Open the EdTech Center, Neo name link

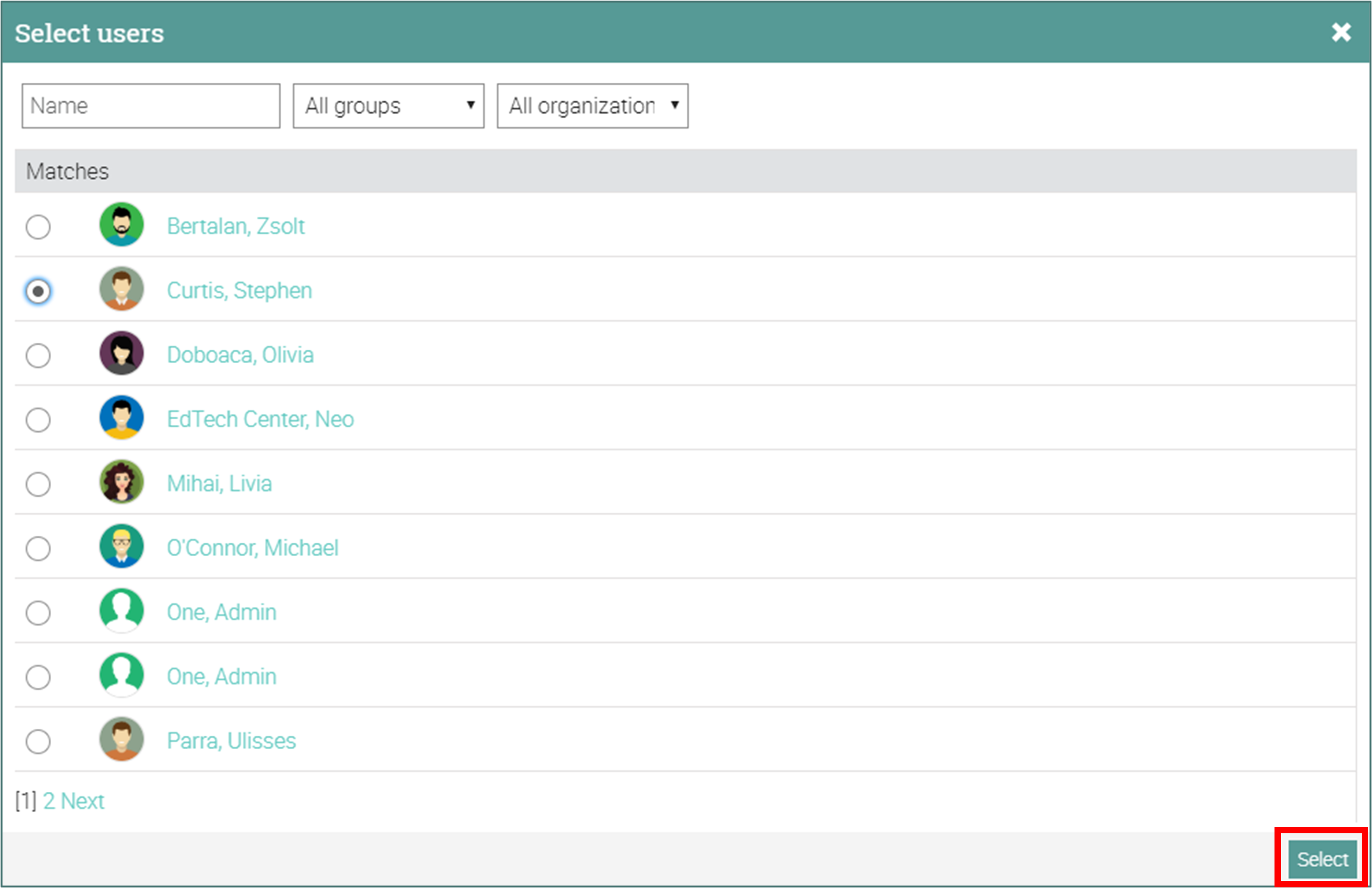pyautogui.click(x=260, y=419)
